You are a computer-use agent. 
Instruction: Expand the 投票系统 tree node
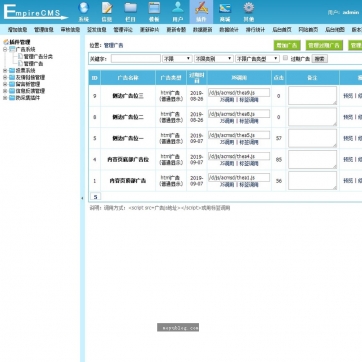5,70
